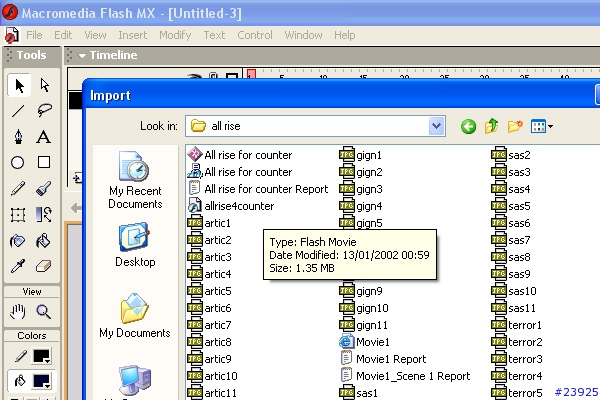Select the gign10 JPG file
The image size is (600, 400).
click(x=364, y=308)
